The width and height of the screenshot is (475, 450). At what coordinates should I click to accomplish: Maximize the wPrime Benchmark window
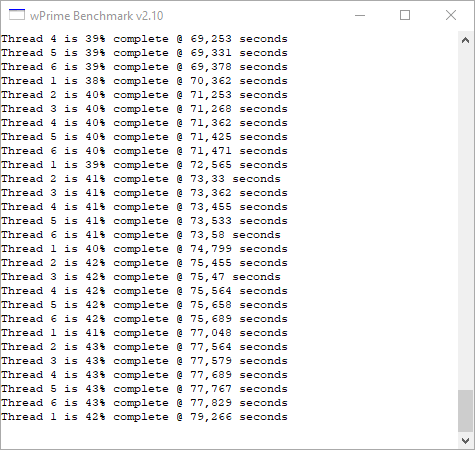(405, 15)
